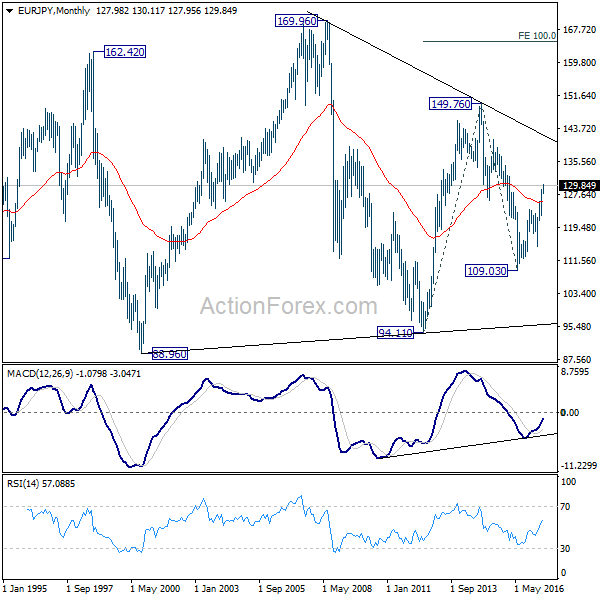Click the 1 Sep 2013 date label
Screen dimensions: 600x600
[x=473, y=589]
